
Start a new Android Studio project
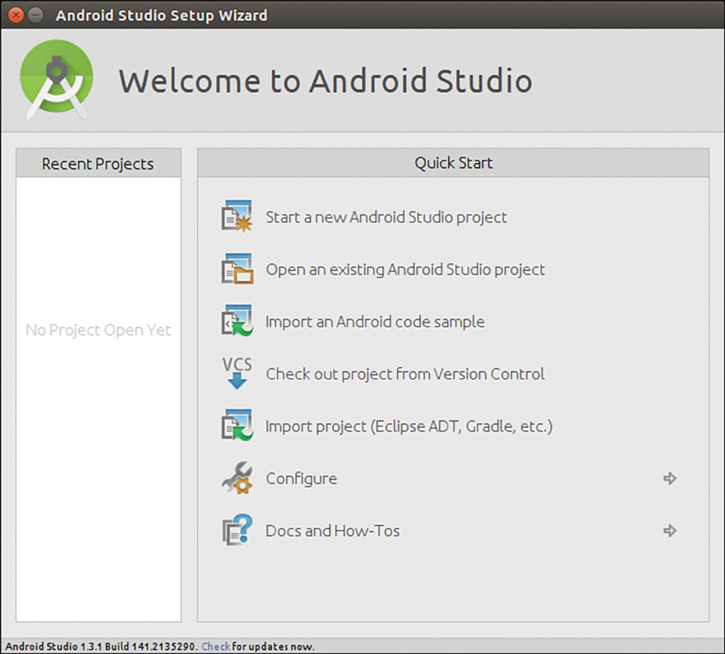pyautogui.click(x=386, y=217)
